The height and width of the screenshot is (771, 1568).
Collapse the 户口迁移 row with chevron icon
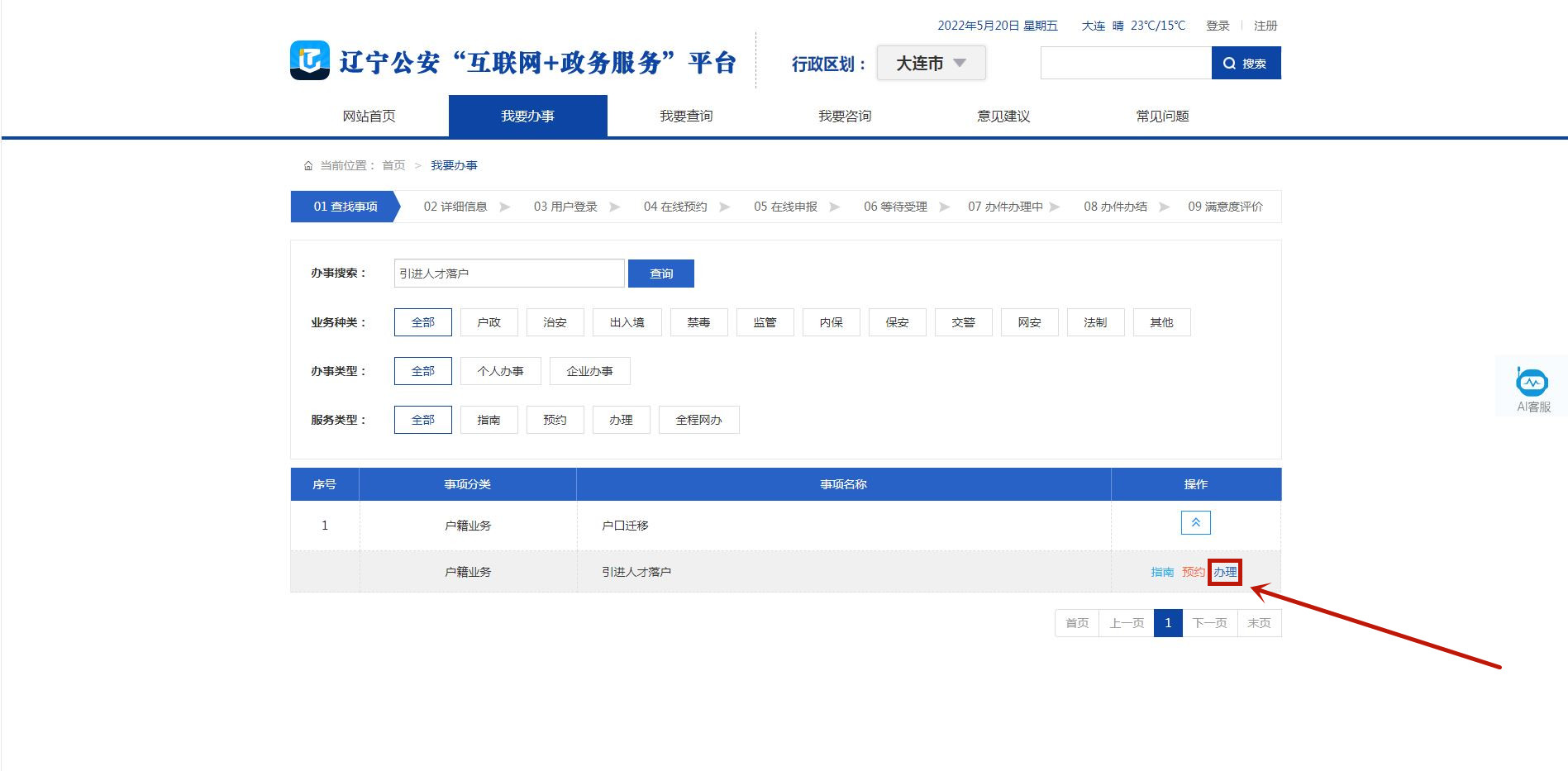[1195, 523]
